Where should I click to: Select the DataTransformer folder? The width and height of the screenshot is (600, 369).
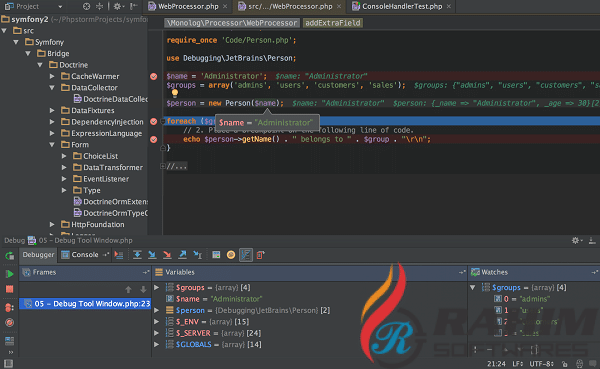108,168
